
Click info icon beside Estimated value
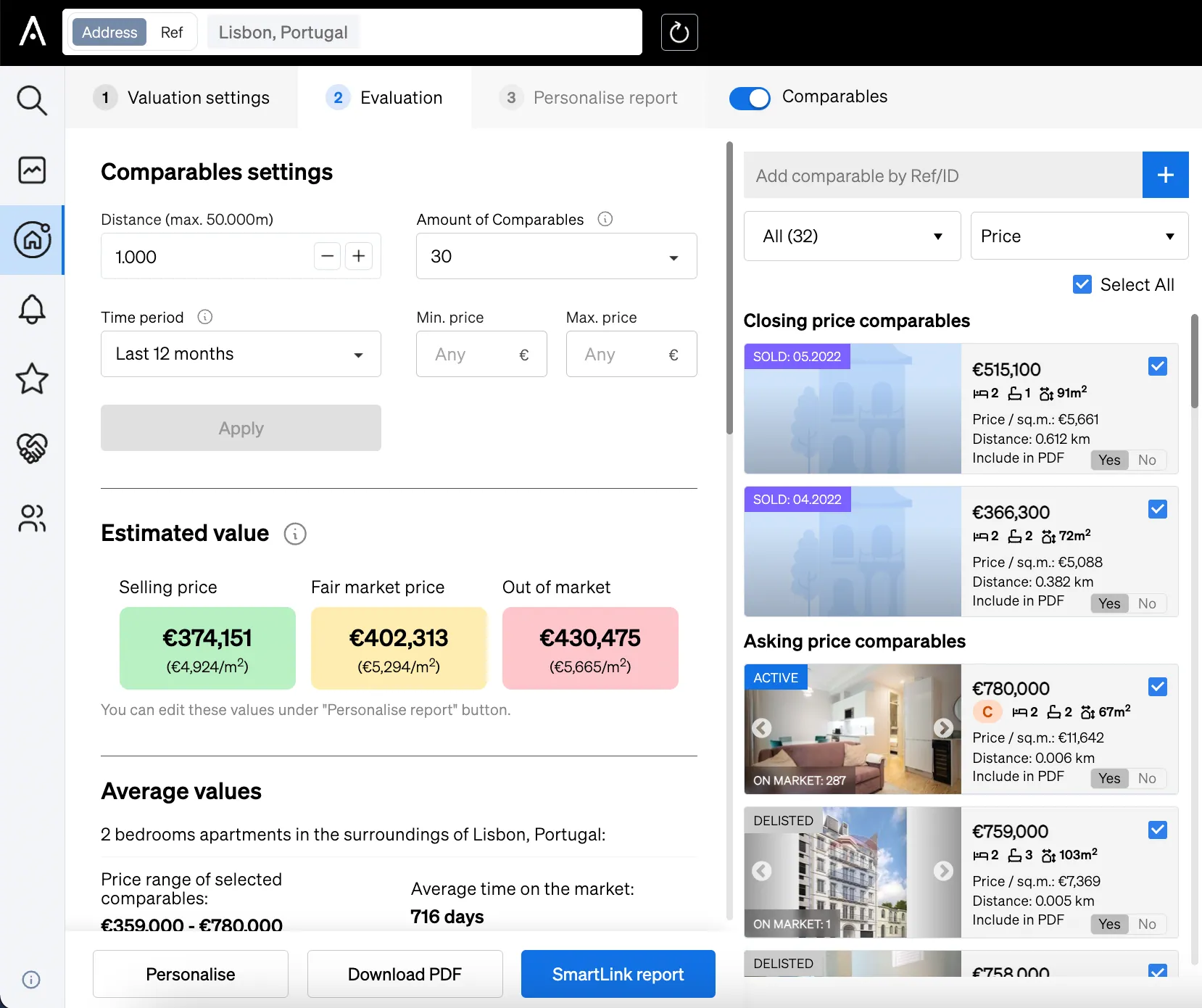click(295, 534)
